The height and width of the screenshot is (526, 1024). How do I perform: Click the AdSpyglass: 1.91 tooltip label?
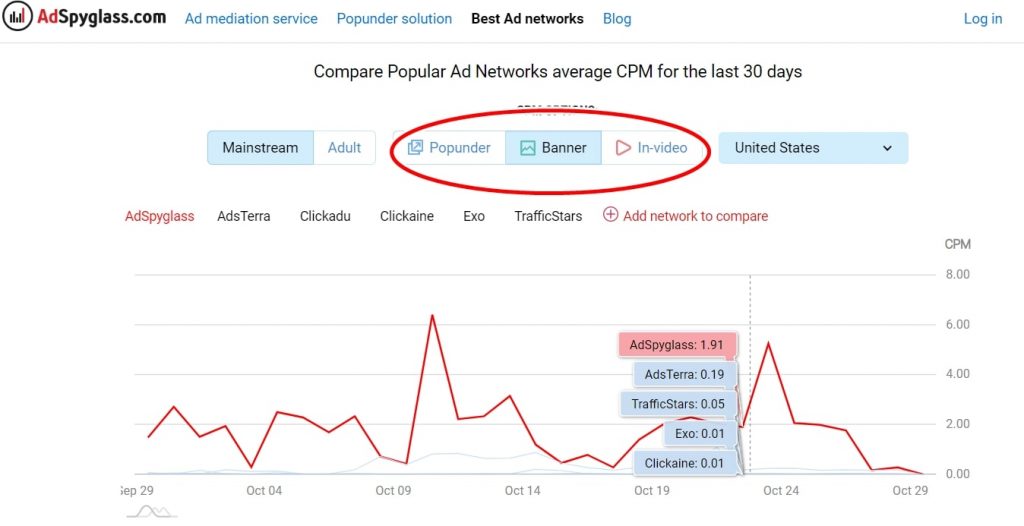[x=677, y=345]
